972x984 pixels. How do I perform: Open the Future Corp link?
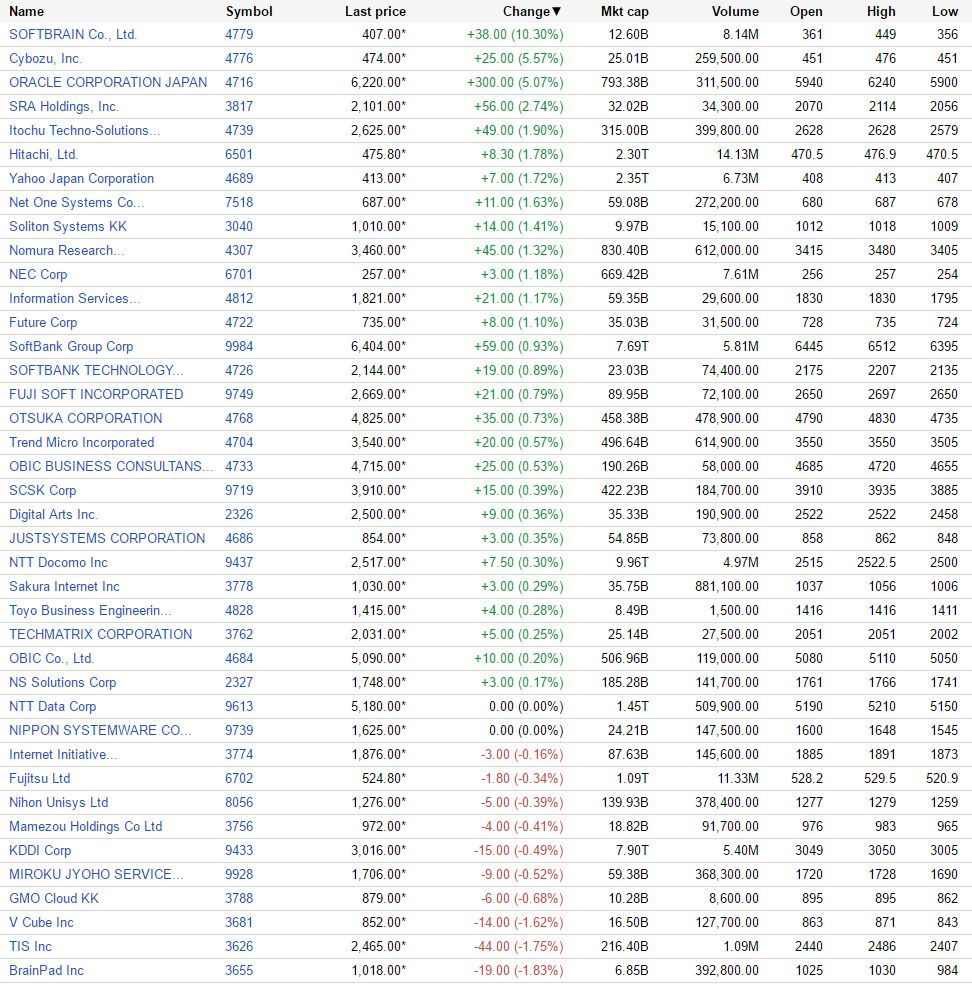43,323
